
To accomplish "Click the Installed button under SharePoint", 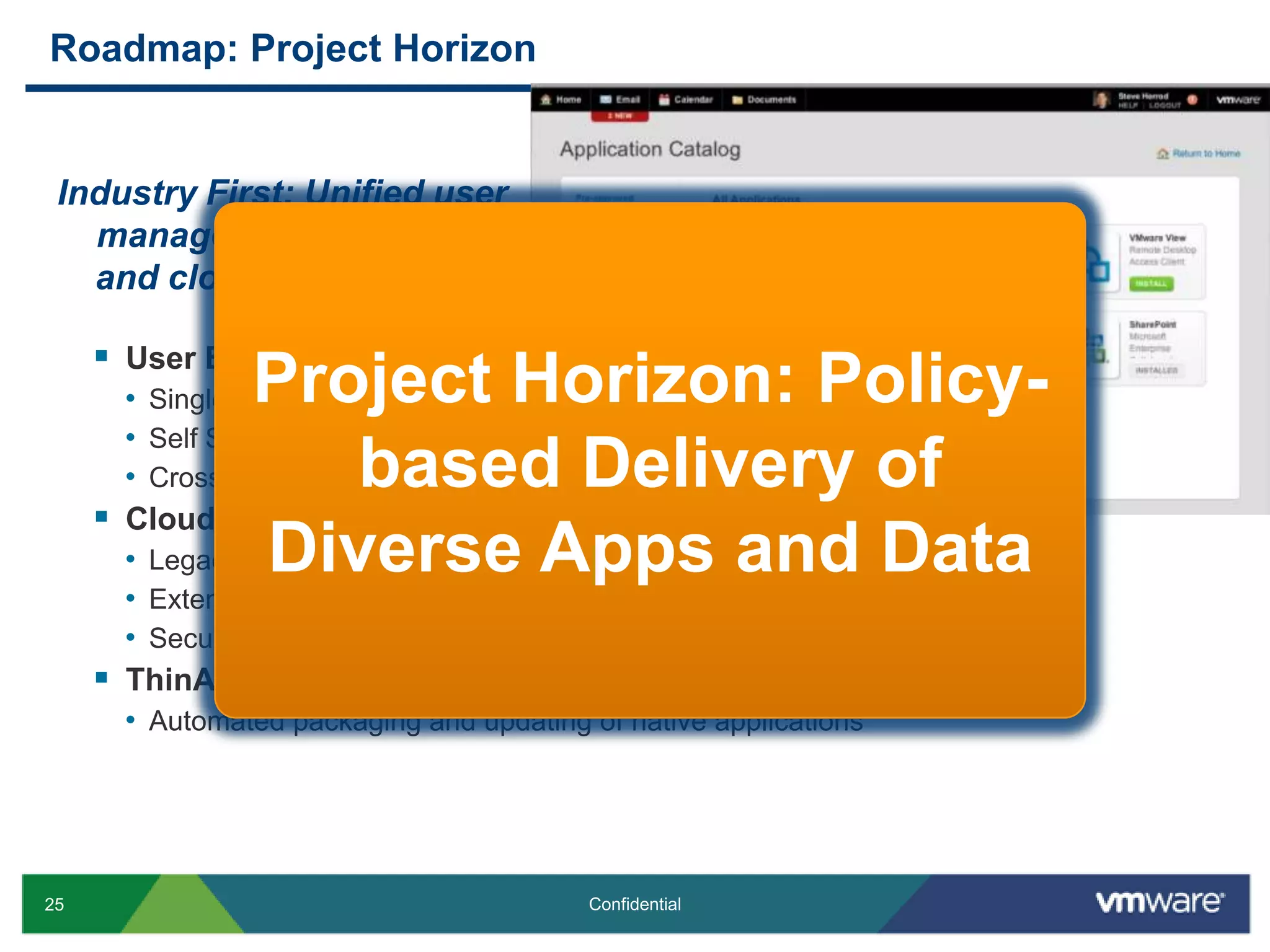I will point(1156,370).
